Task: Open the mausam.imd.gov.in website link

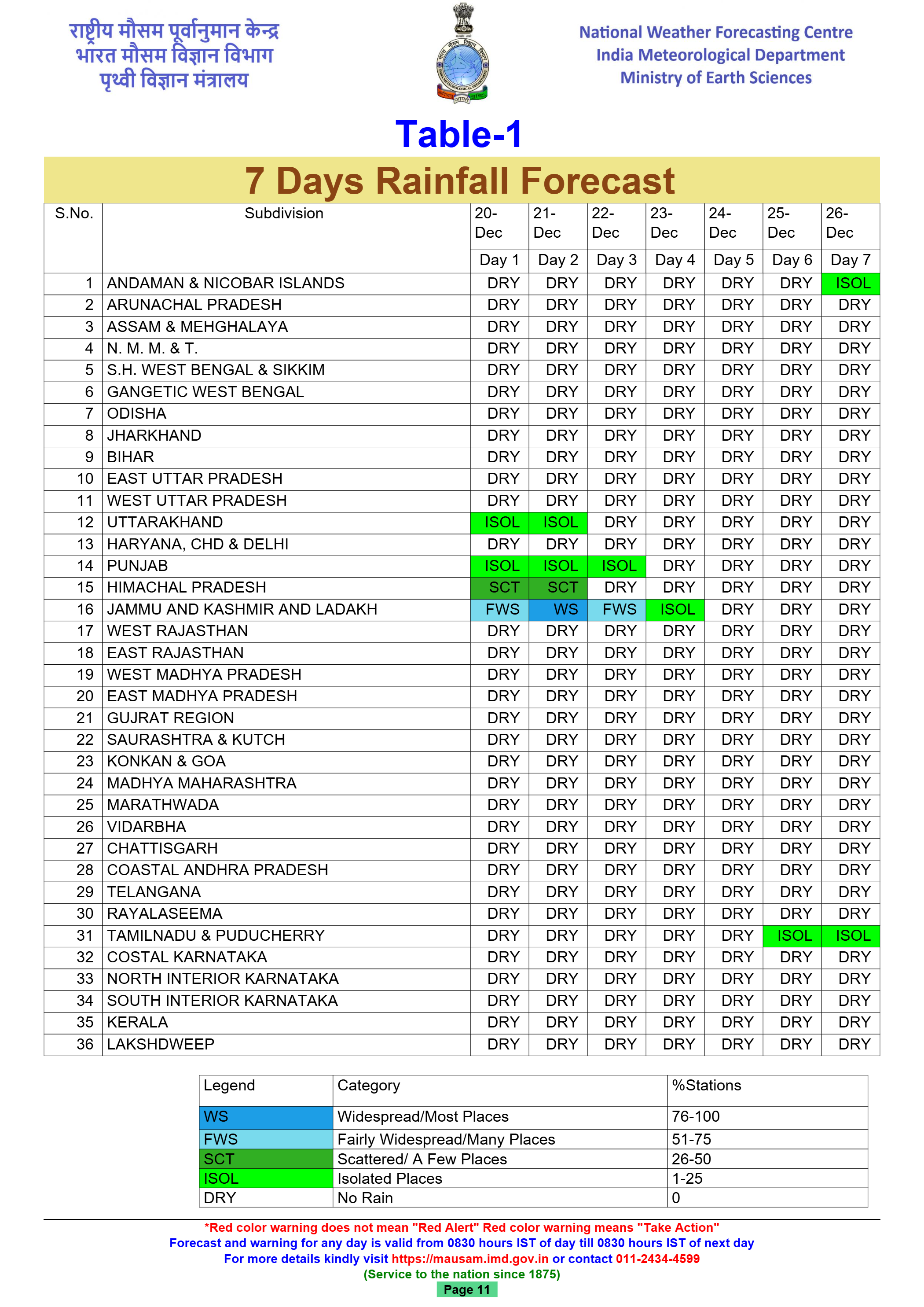Action: [470, 1259]
